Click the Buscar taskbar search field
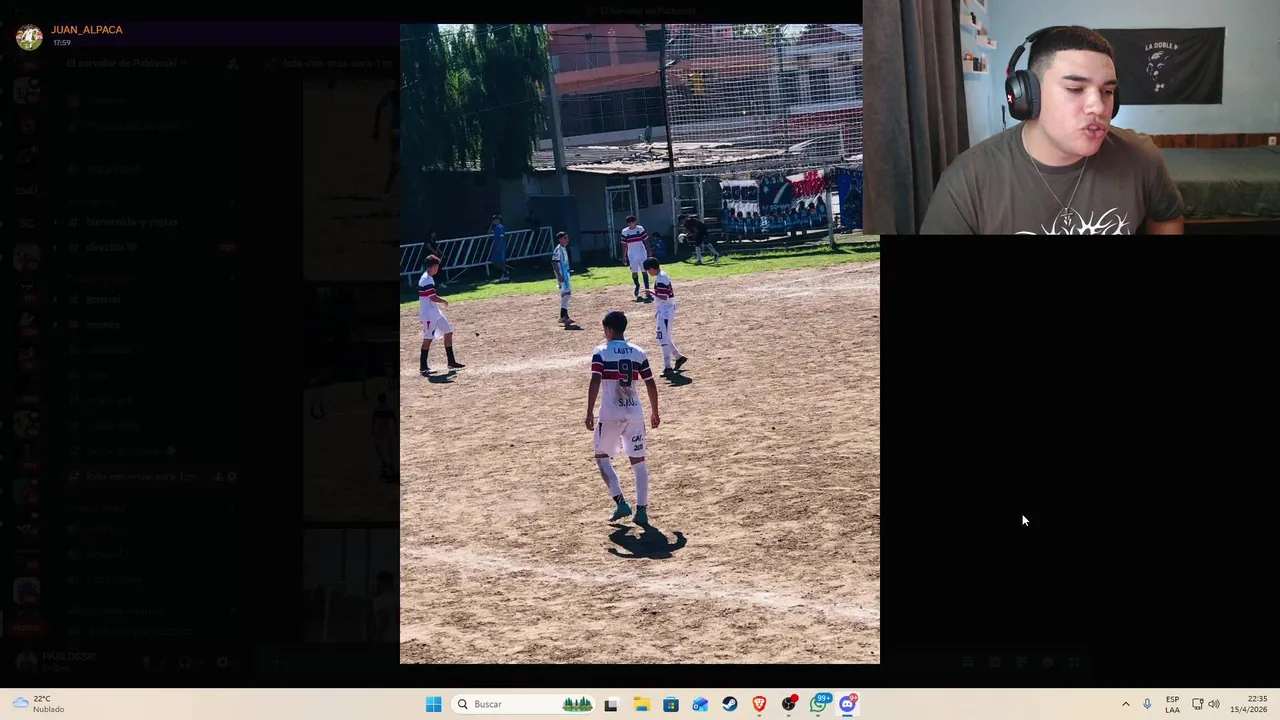This screenshot has width=1280, height=720. [523, 704]
